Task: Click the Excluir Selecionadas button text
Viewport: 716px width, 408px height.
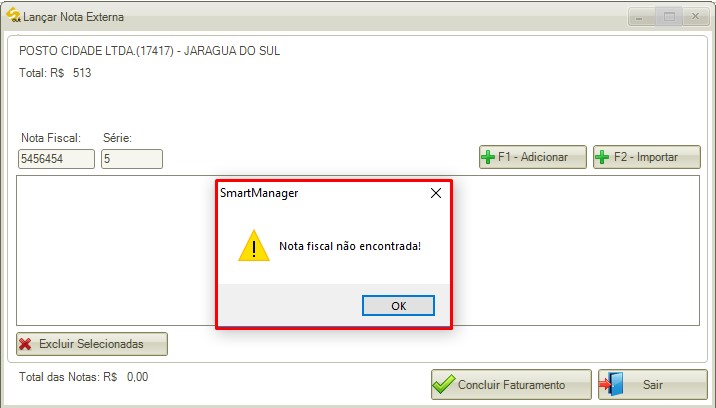Action: click(x=91, y=344)
